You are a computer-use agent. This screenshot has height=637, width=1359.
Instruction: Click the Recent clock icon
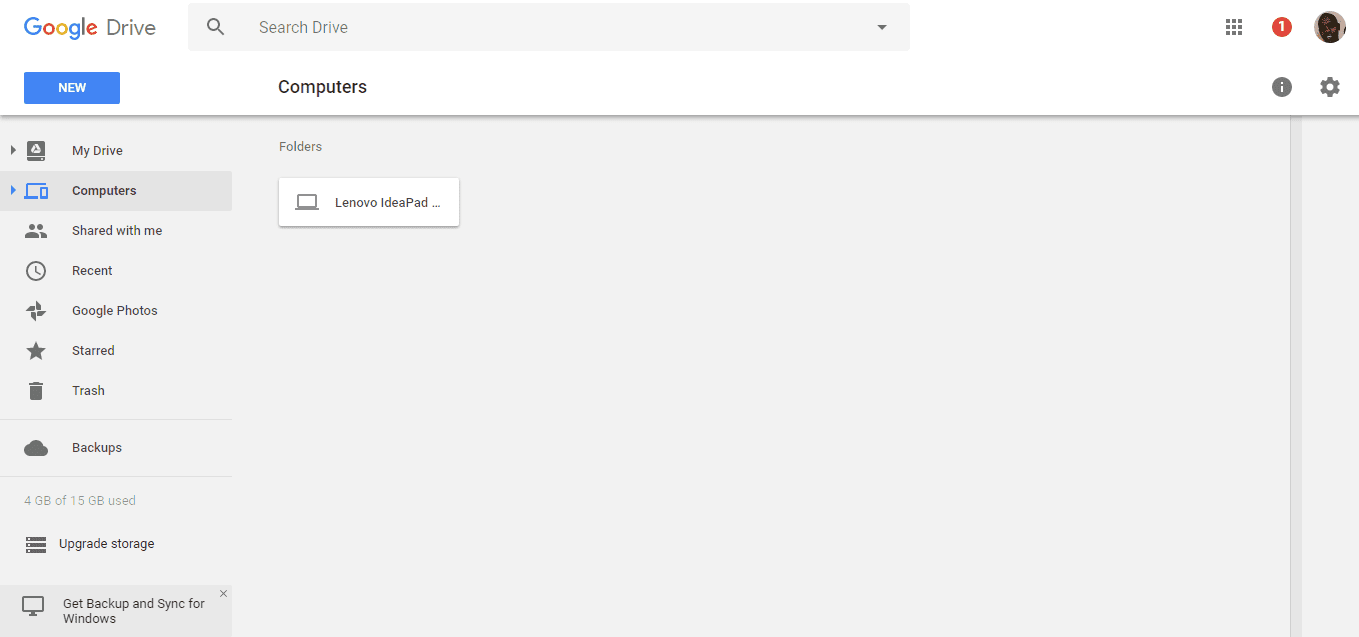[36, 271]
